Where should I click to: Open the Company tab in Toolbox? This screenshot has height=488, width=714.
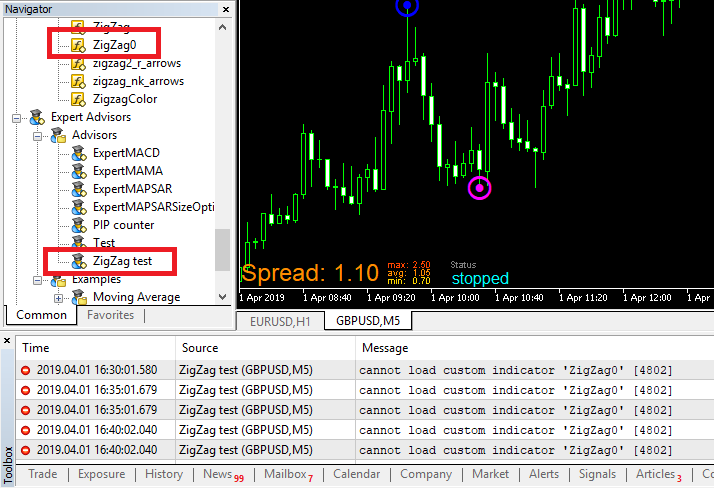coord(426,474)
